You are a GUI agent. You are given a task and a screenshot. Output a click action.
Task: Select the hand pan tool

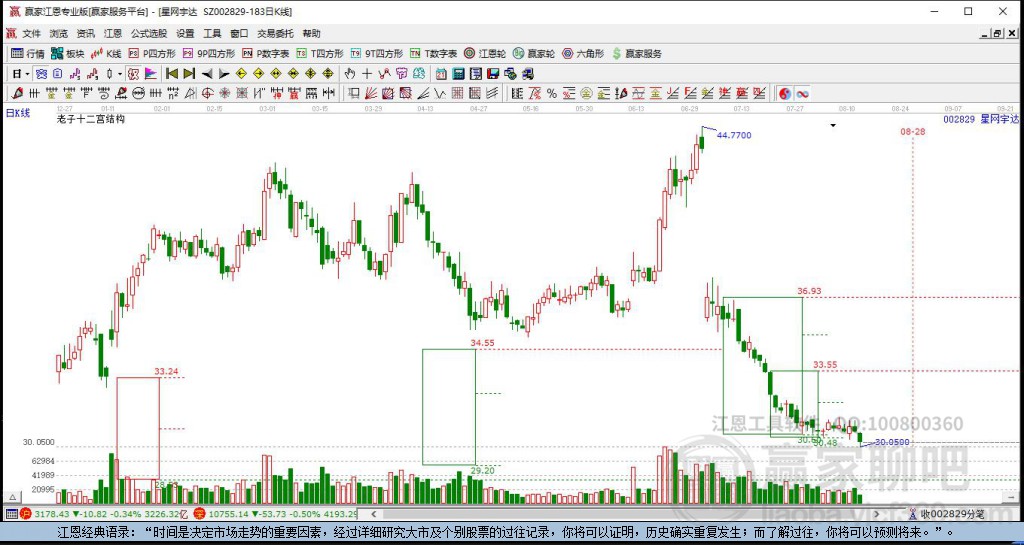(349, 74)
